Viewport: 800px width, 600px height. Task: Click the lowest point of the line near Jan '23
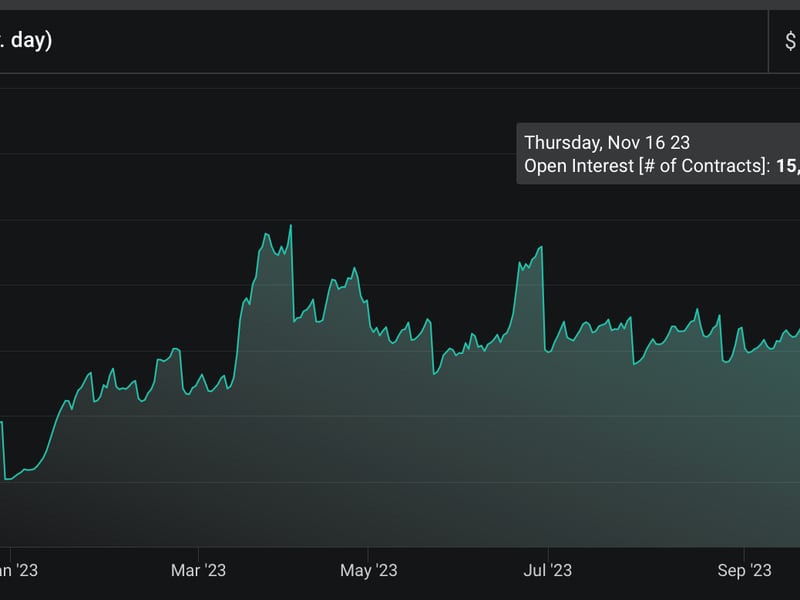click(8, 479)
